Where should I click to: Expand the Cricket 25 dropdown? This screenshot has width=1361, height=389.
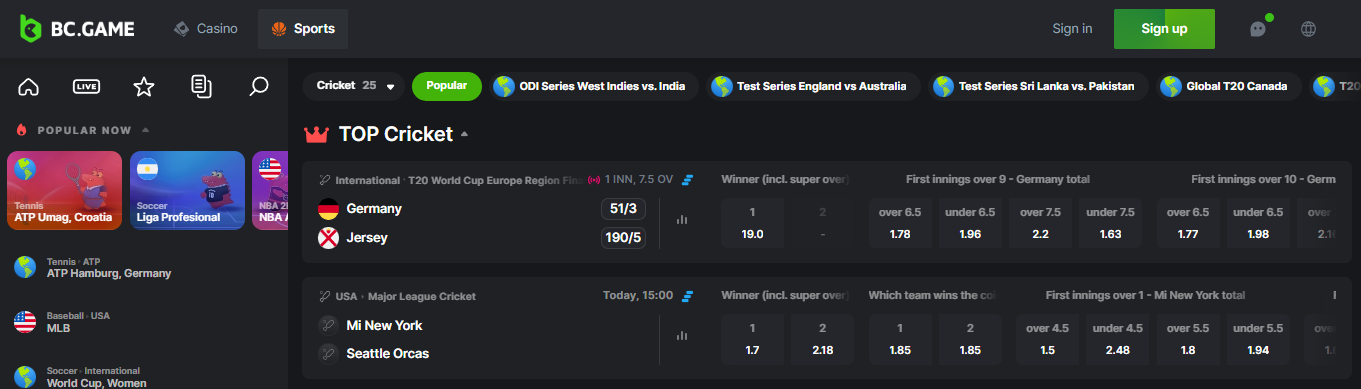354,86
